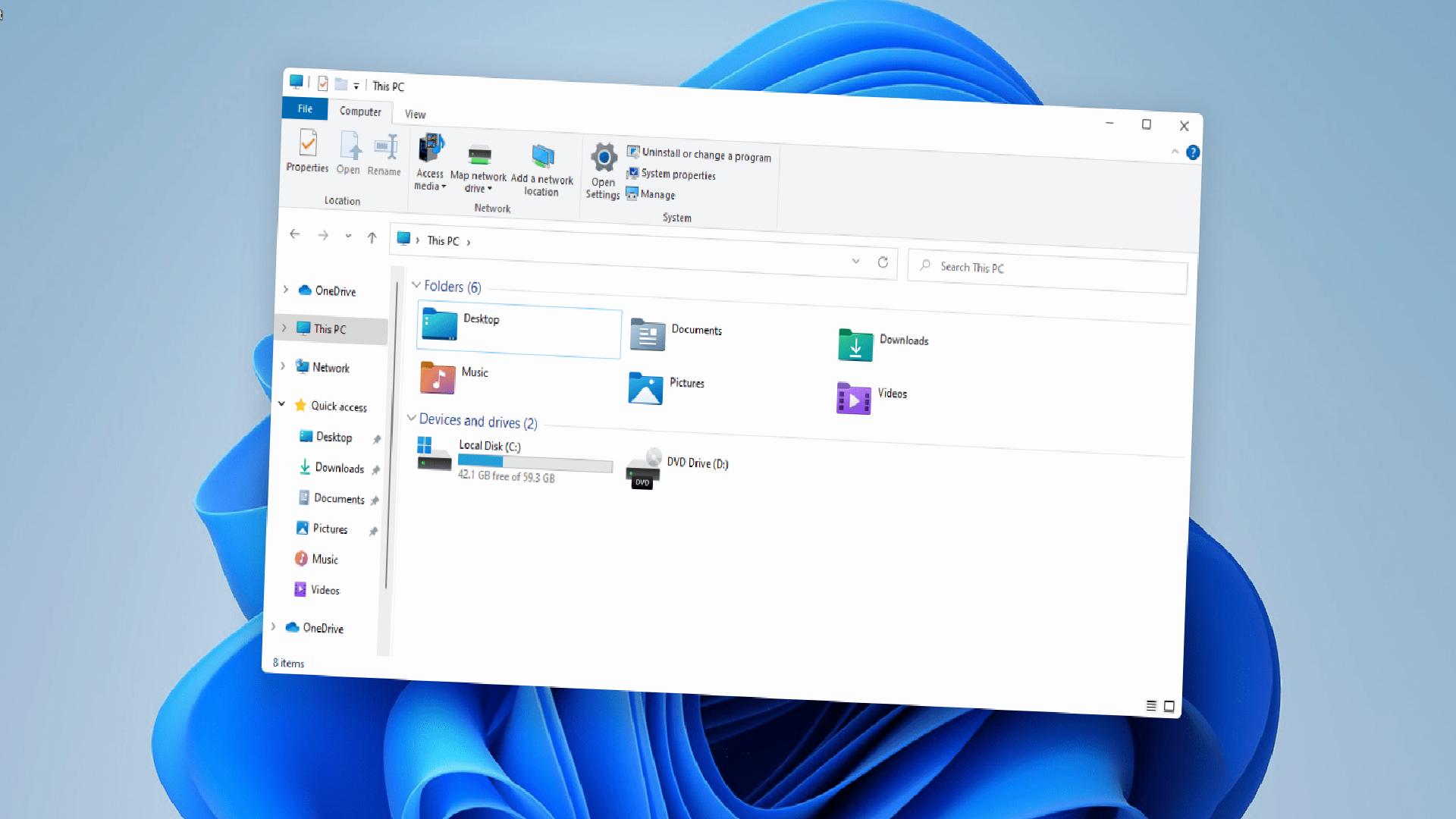Open Pictures under Quick access
Image resolution: width=1456 pixels, height=819 pixels.
(322, 529)
